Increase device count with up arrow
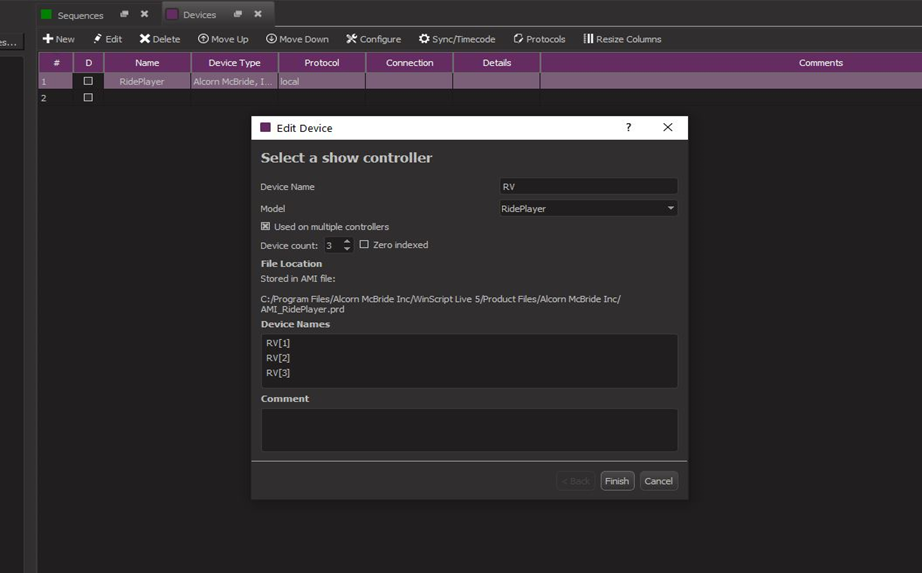 (x=347, y=241)
